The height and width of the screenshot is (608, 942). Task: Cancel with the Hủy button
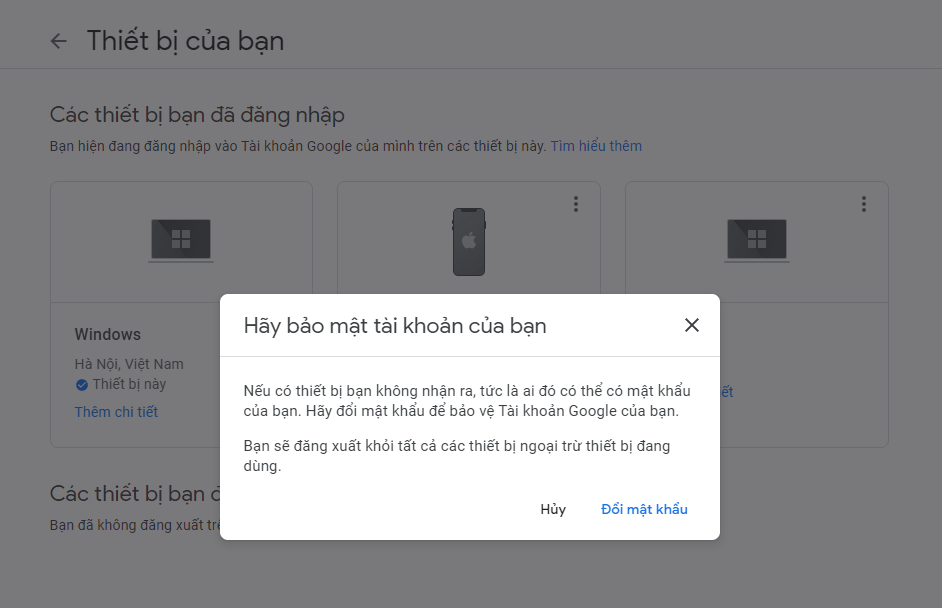tap(553, 509)
